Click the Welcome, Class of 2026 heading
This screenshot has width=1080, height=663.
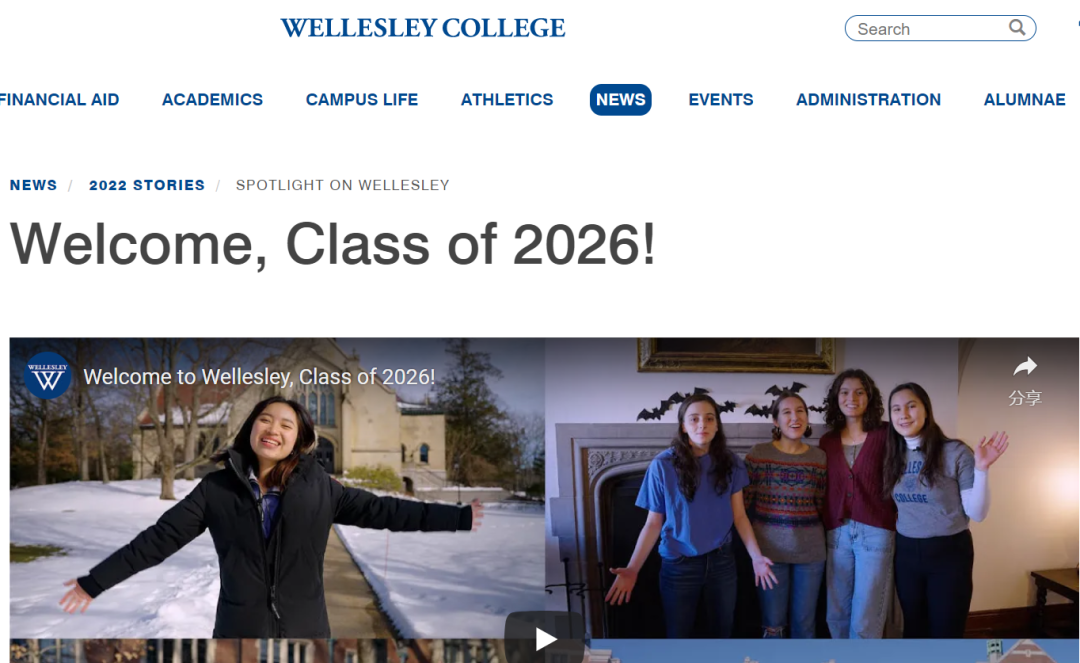click(x=333, y=244)
